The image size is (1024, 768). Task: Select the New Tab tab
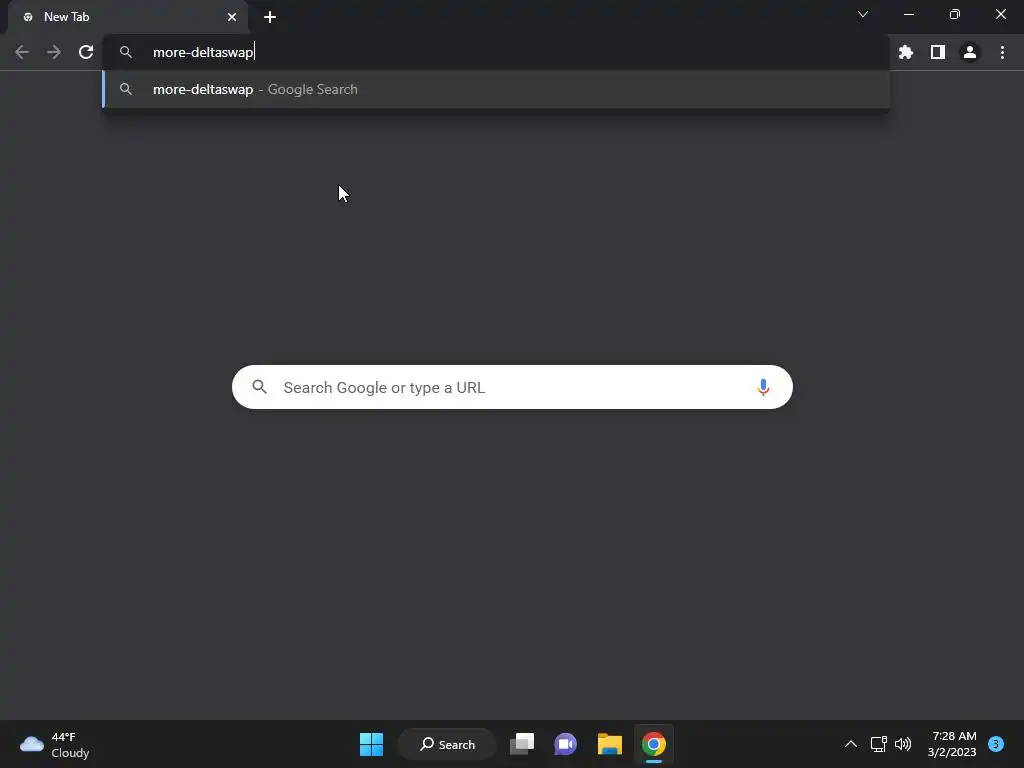128,17
